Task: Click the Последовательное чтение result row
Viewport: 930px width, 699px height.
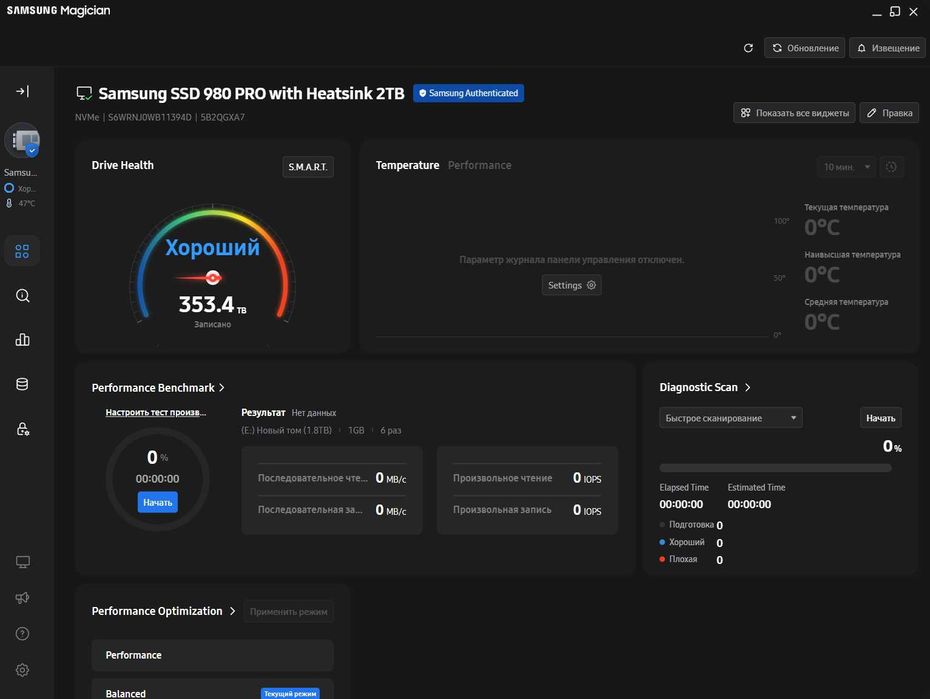Action: pyautogui.click(x=332, y=478)
